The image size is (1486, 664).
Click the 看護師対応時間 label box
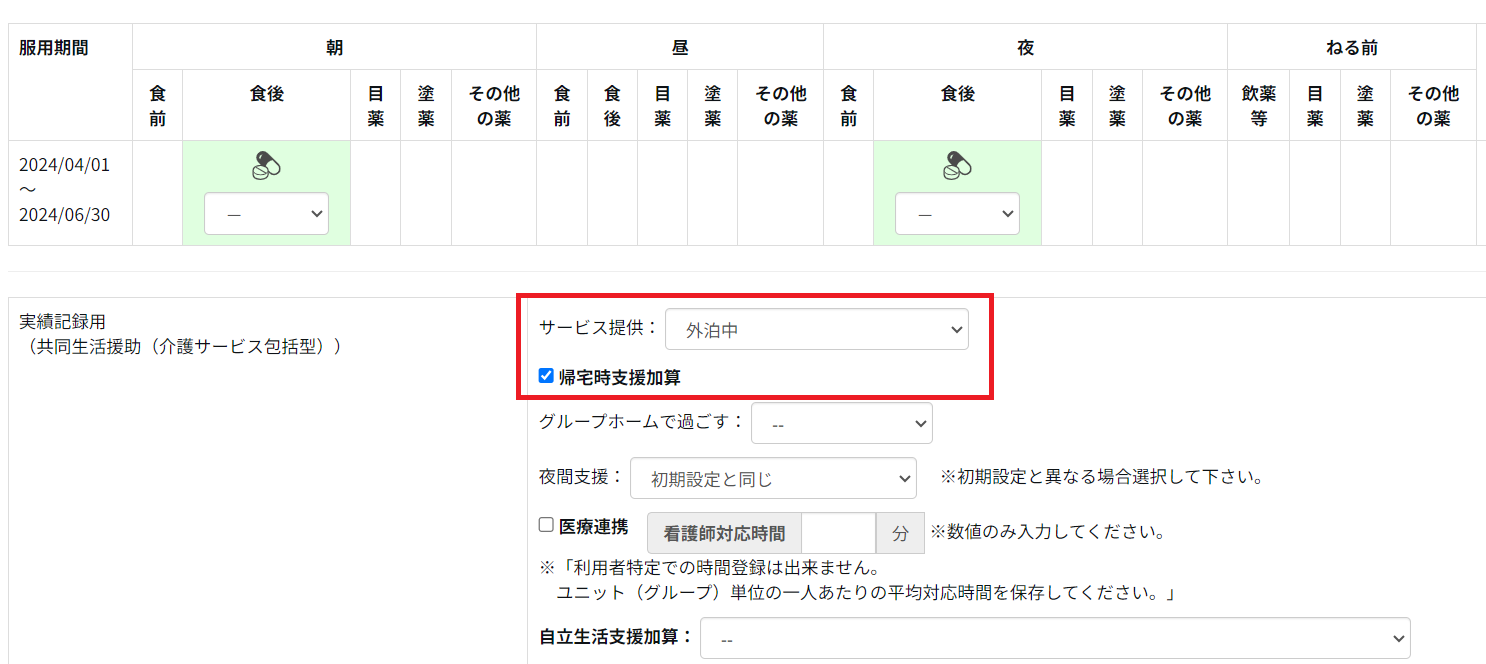pos(724,533)
